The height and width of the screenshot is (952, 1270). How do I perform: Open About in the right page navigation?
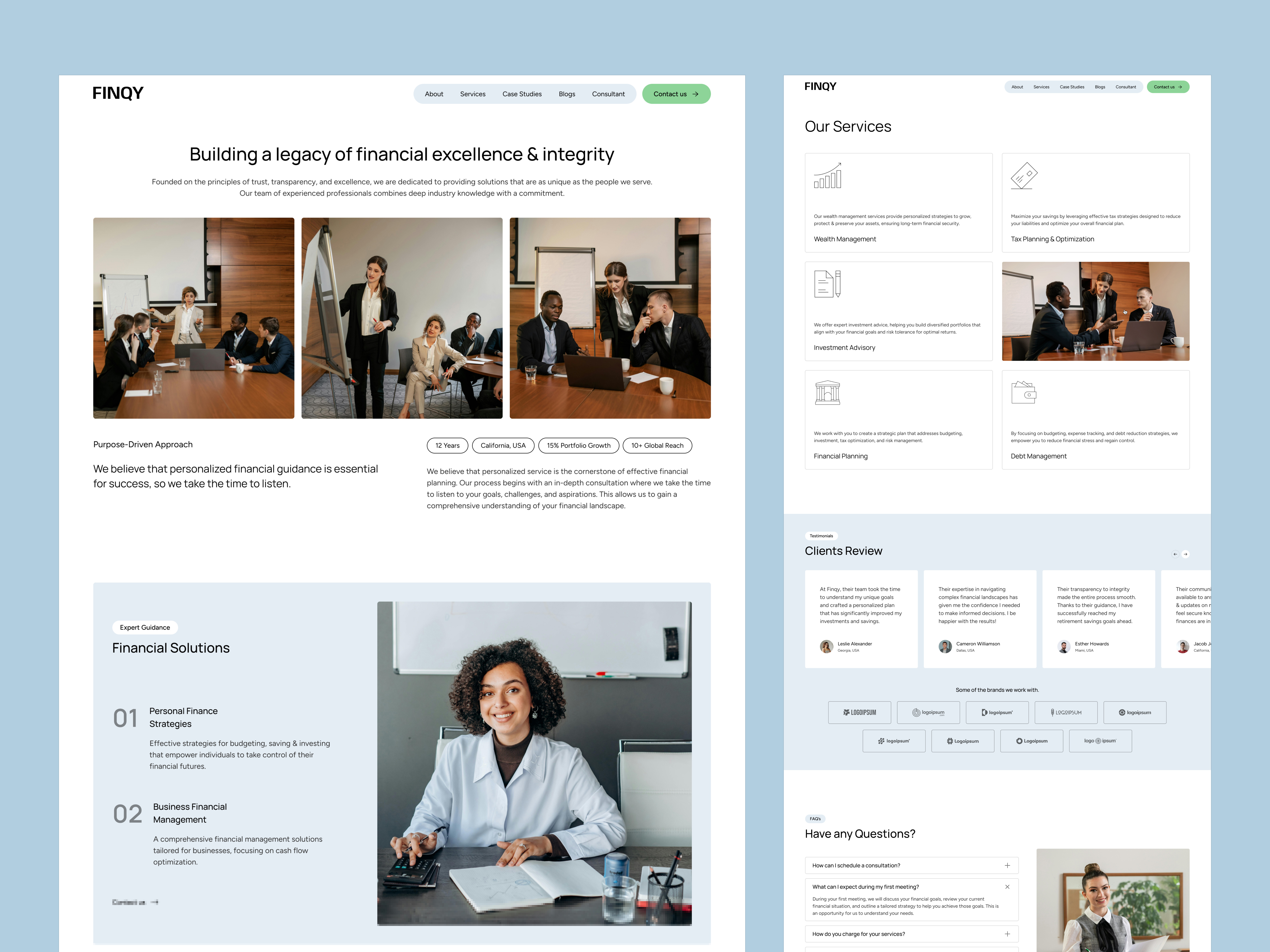pos(1017,87)
